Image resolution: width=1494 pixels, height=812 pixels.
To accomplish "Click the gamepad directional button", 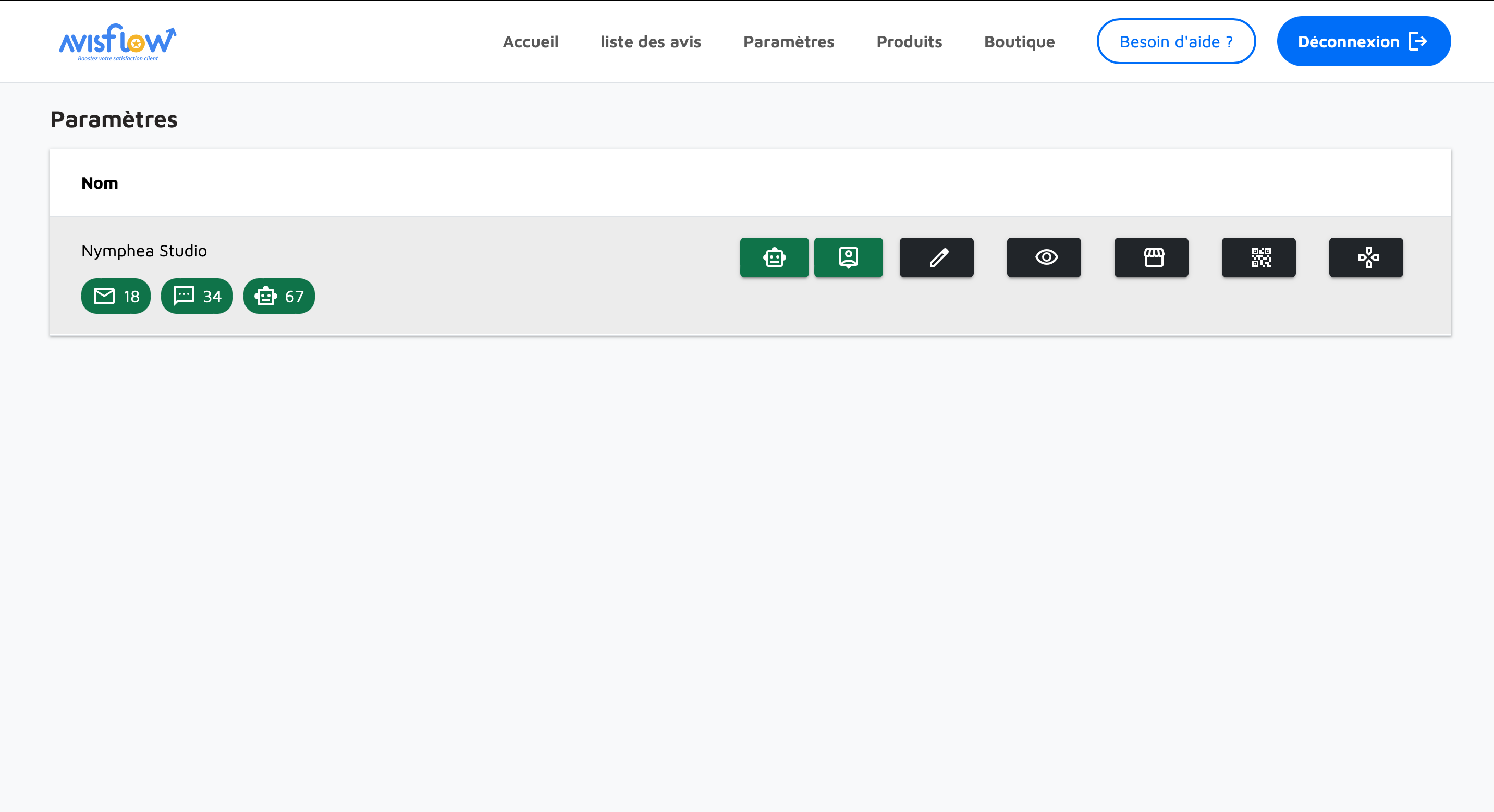I will pos(1366,257).
